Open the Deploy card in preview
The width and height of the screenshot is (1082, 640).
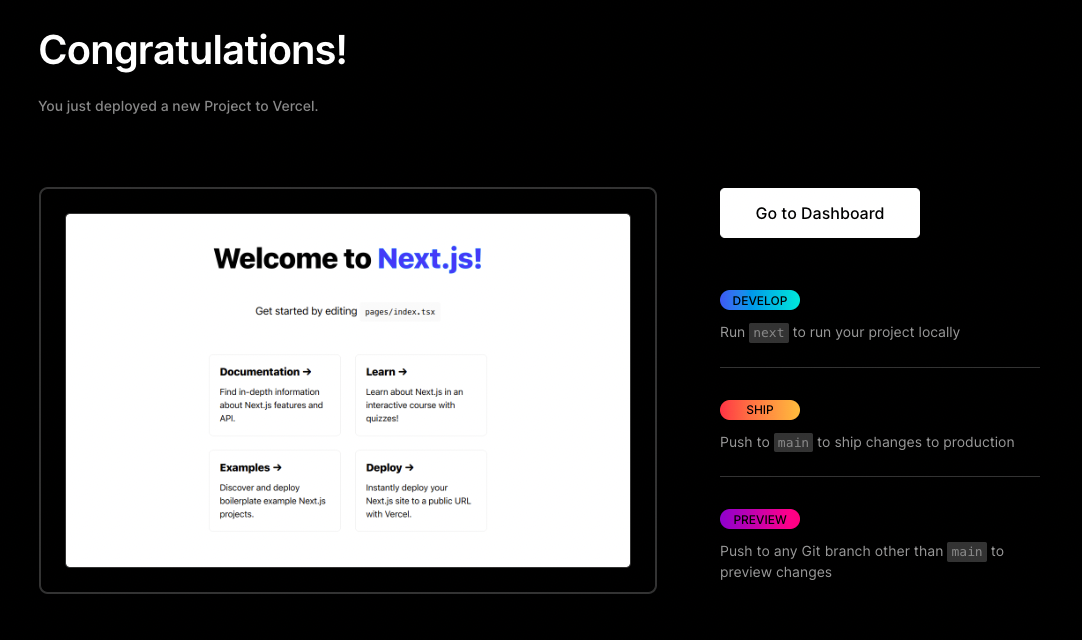pyautogui.click(x=421, y=491)
